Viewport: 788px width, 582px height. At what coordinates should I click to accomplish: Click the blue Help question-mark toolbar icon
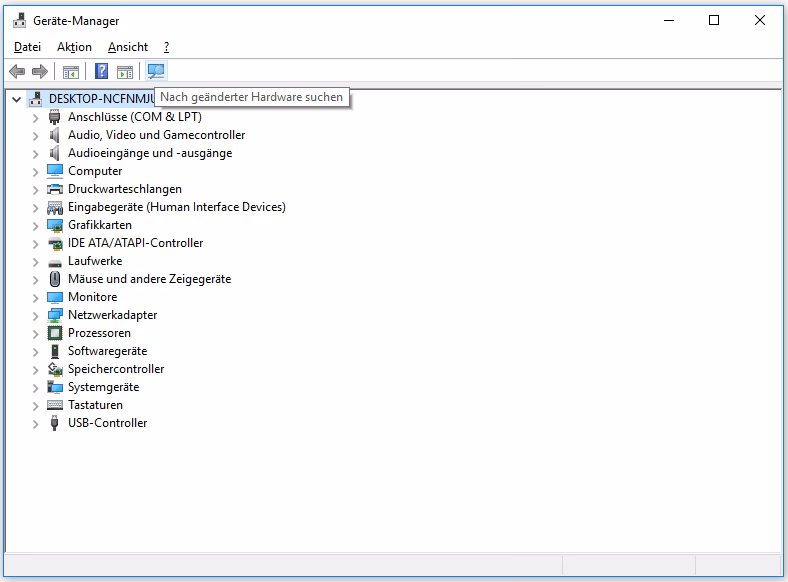tap(101, 71)
